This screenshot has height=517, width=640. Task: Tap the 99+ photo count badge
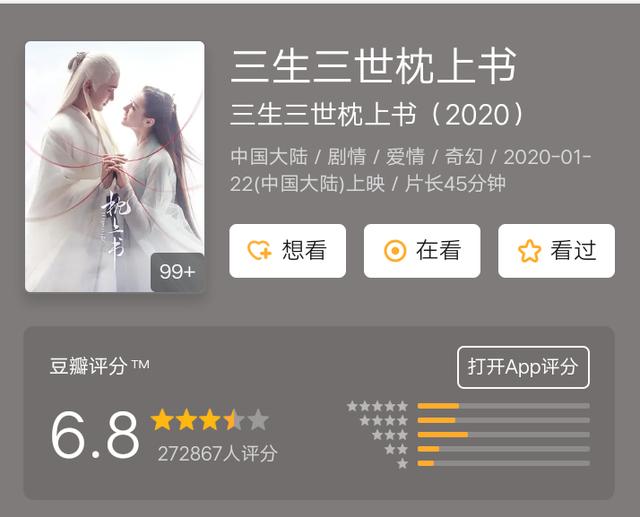178,272
